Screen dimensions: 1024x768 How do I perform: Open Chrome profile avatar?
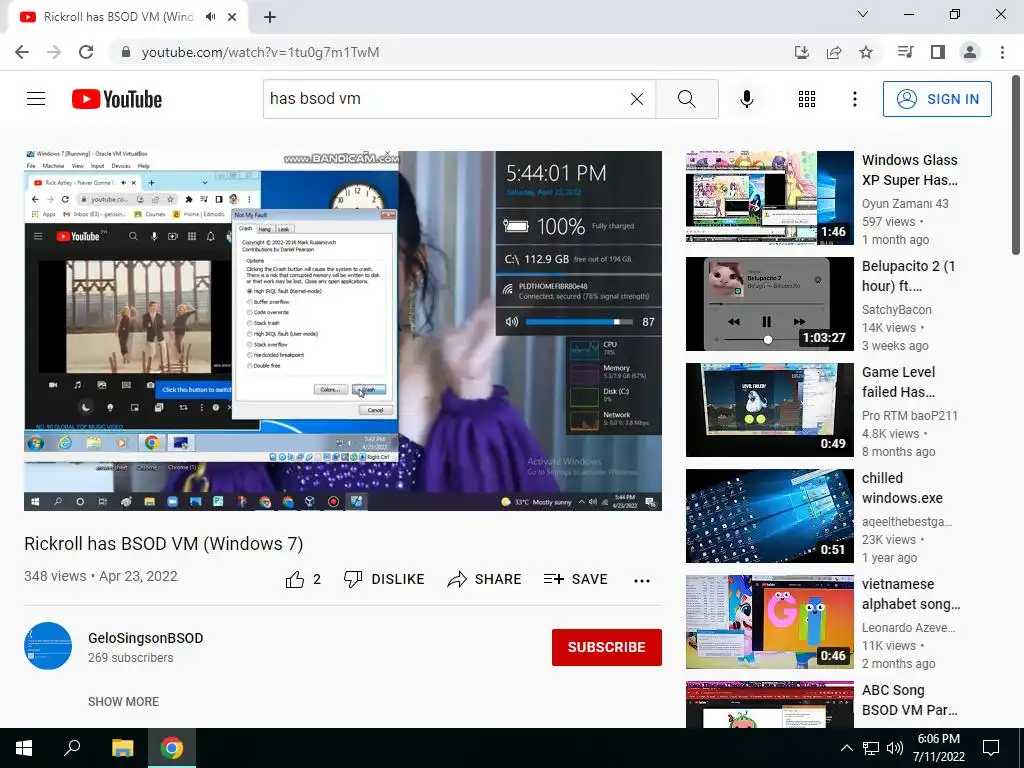970,52
